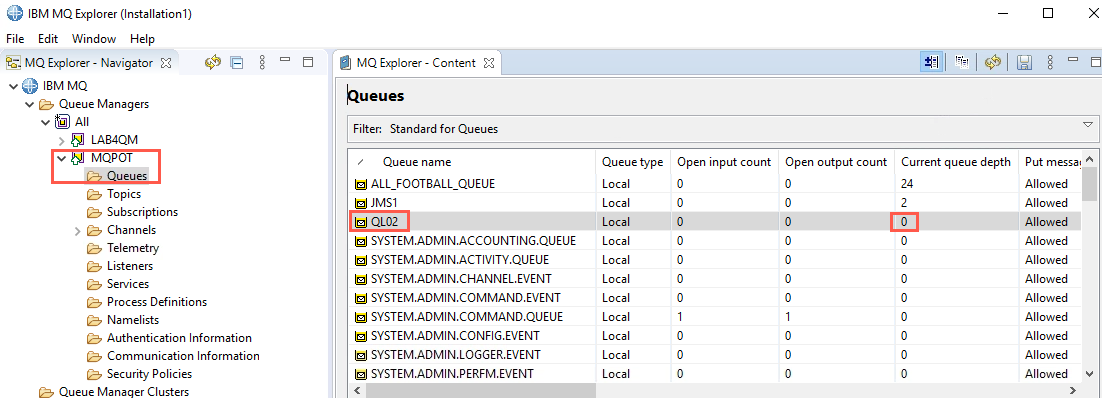Click ALL_FOOTBALL_QUEUE queue icon
Viewport: 1102px width, 398px height.
[361, 184]
